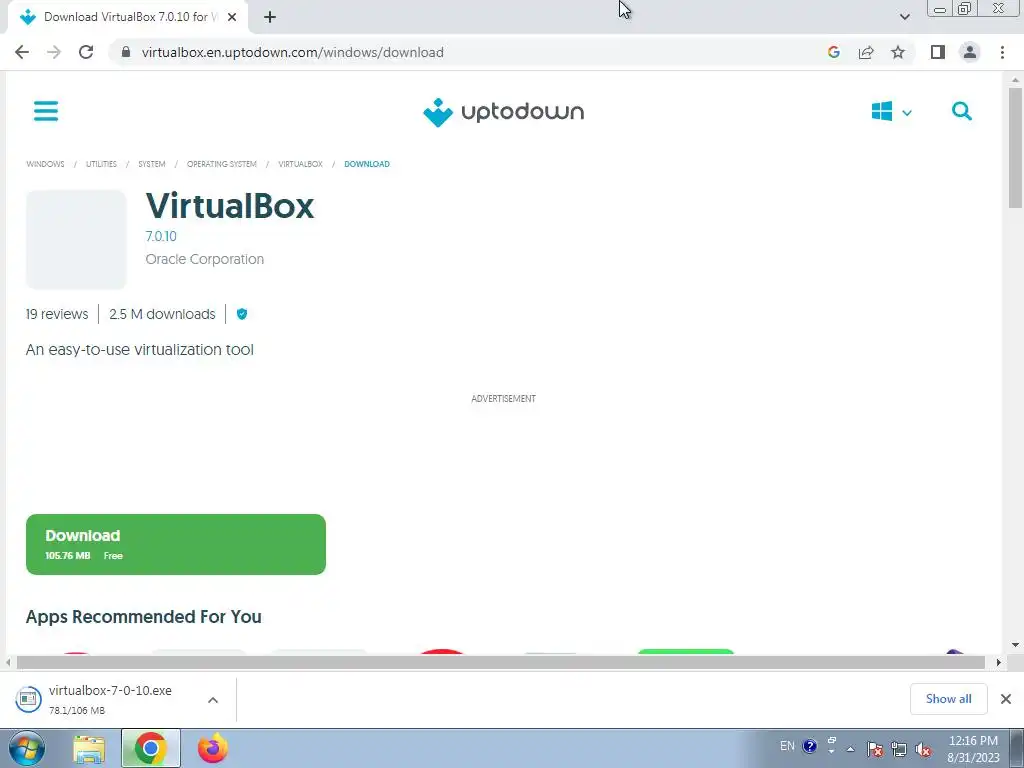Viewport: 1024px width, 768px height.
Task: Click the Google icon in address bar
Action: (833, 52)
